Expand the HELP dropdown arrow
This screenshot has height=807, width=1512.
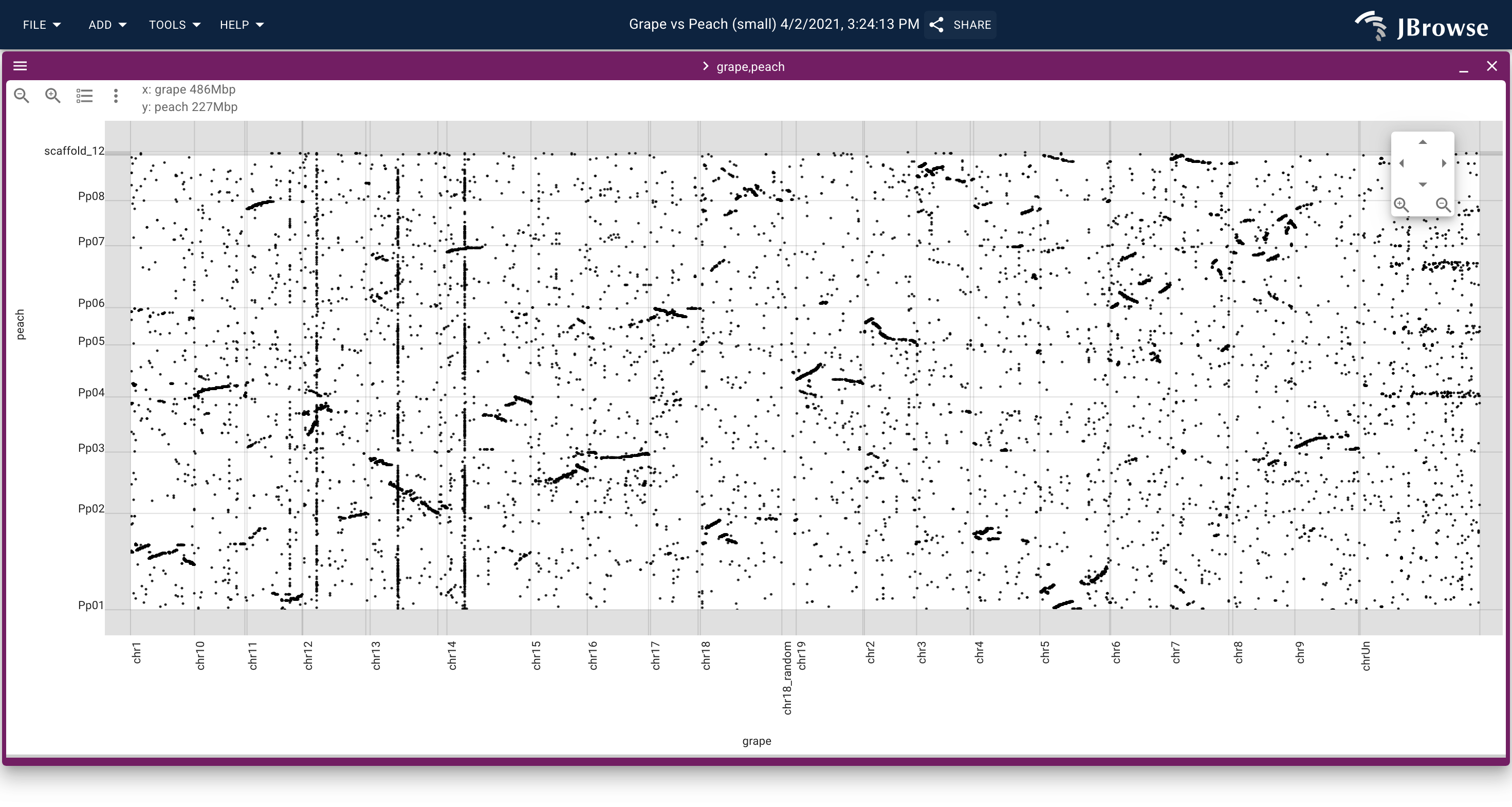(x=260, y=25)
